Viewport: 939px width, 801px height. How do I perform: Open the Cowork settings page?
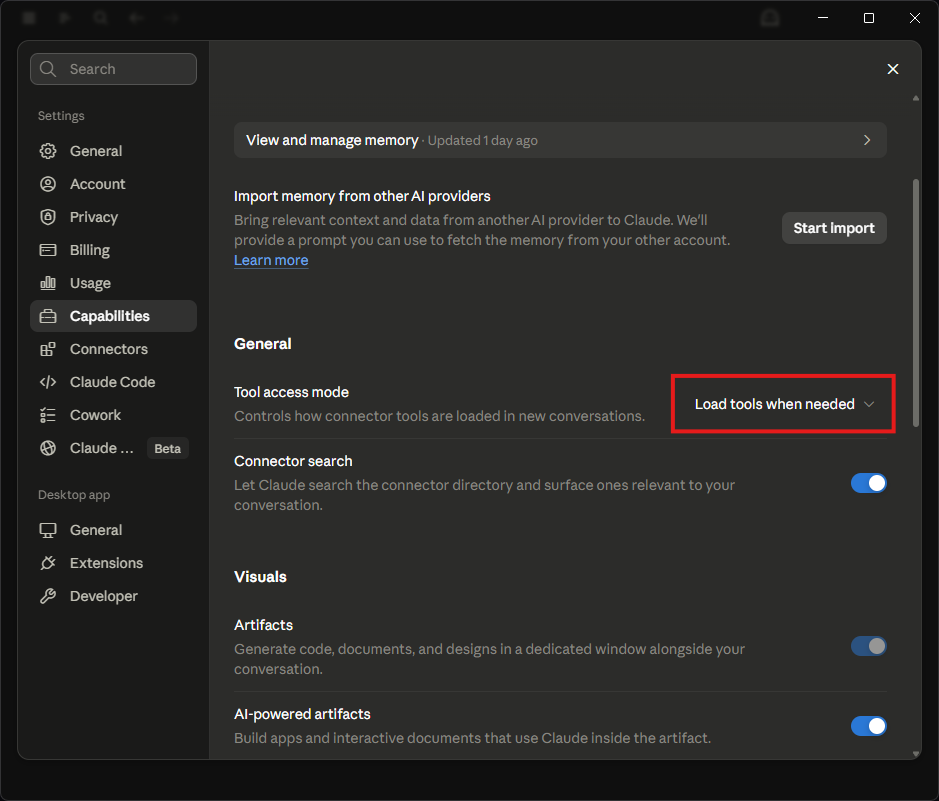pos(113,415)
